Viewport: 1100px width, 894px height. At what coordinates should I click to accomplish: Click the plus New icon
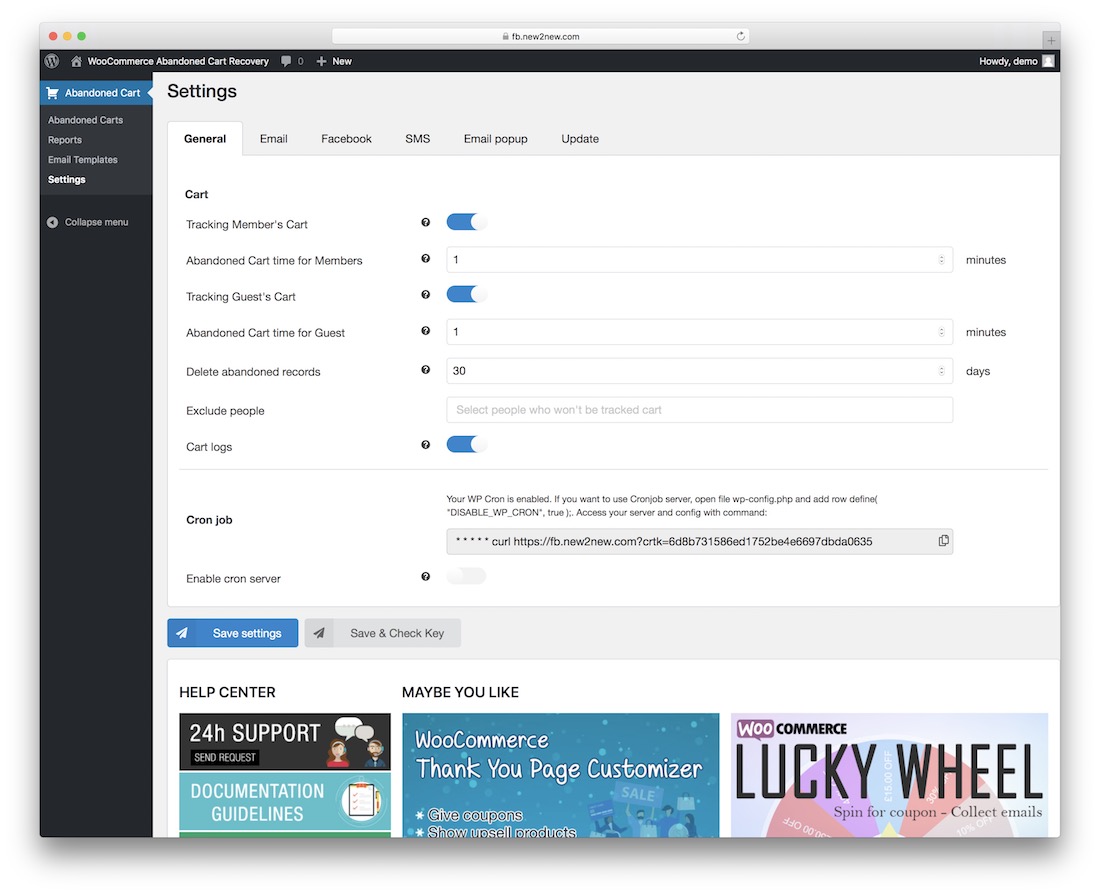point(321,61)
